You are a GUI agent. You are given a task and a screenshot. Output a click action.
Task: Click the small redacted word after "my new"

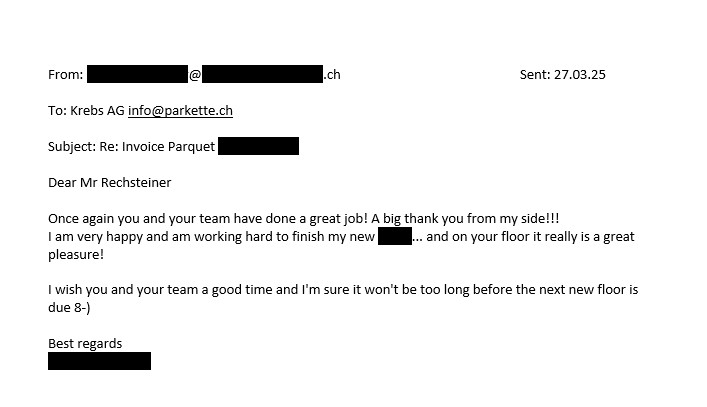coord(395,236)
